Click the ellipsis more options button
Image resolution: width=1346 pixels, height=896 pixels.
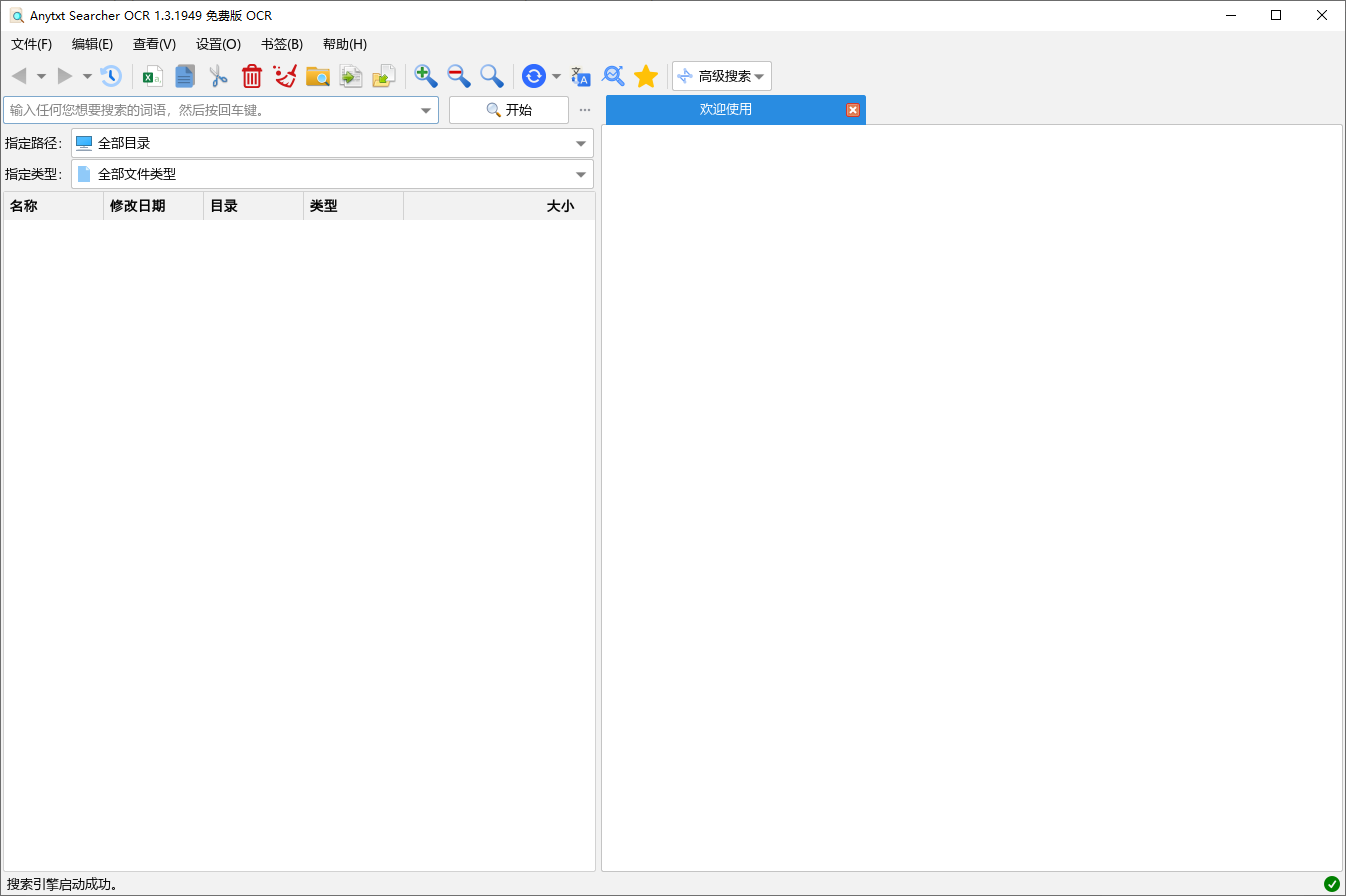click(585, 110)
